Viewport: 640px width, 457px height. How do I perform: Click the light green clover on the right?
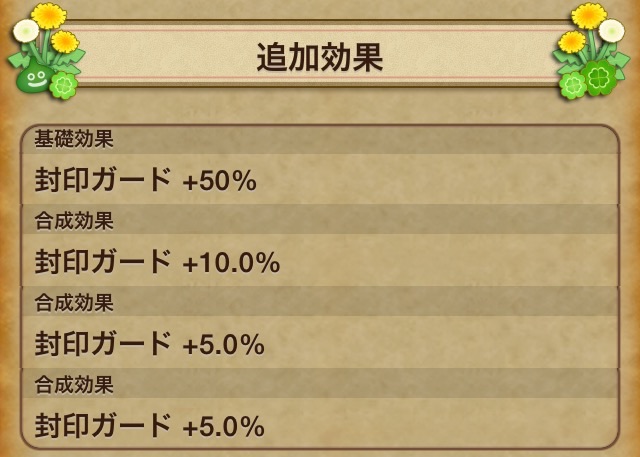click(574, 86)
